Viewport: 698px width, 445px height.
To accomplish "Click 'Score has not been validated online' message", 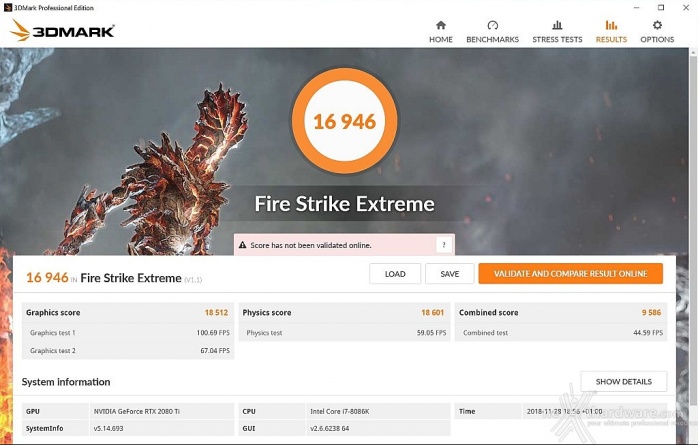I will 310,245.
